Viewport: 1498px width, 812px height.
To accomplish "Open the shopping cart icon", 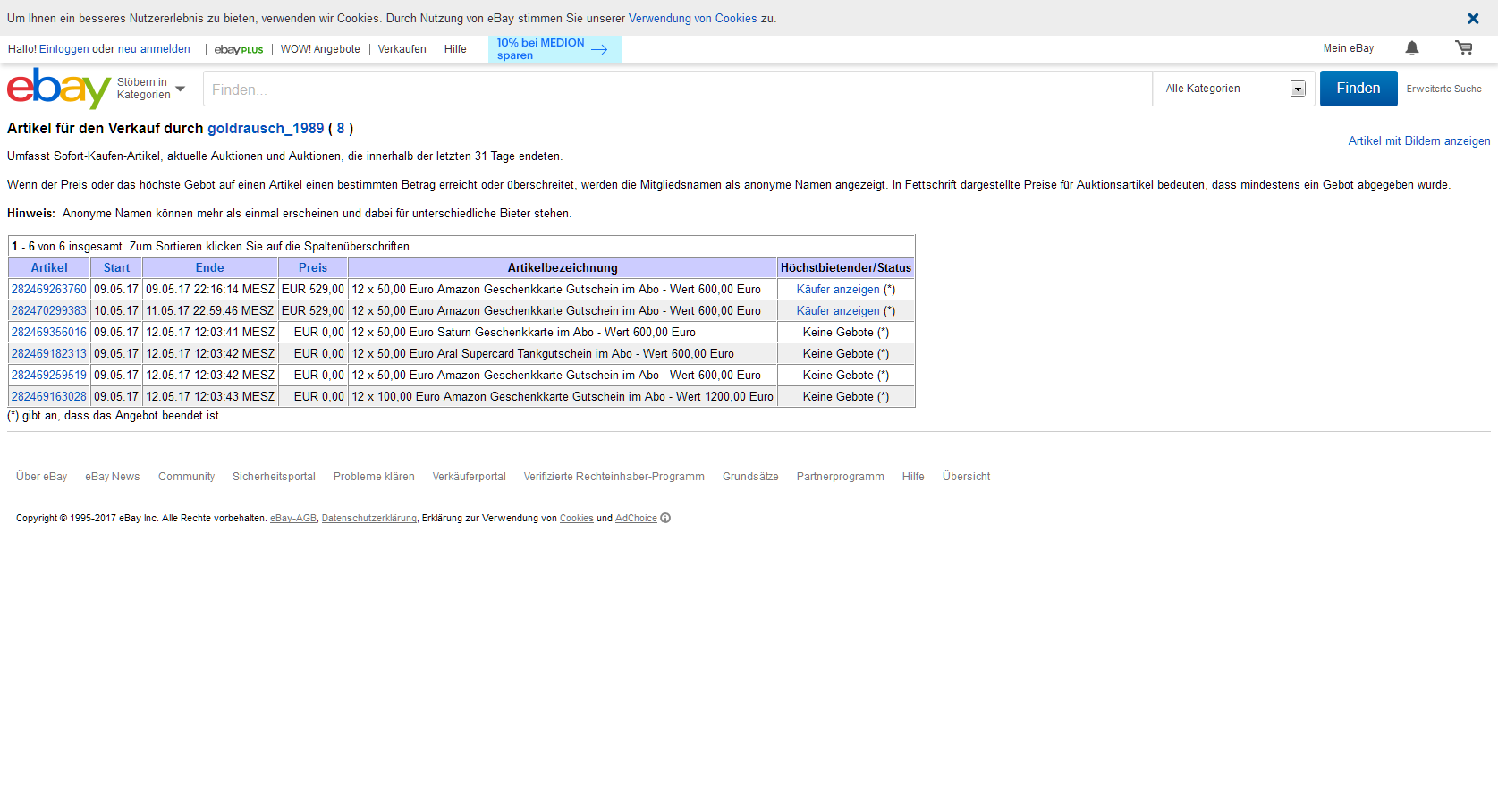I will (1464, 48).
